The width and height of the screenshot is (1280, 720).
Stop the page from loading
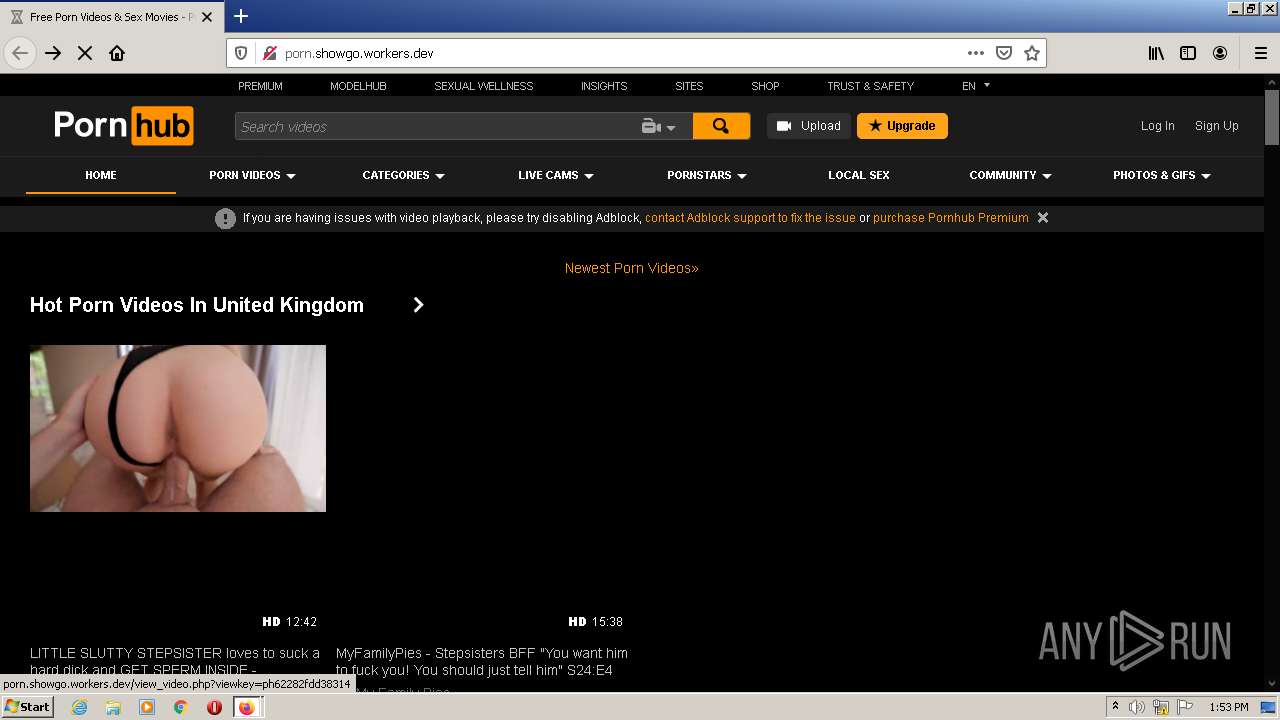tap(85, 53)
